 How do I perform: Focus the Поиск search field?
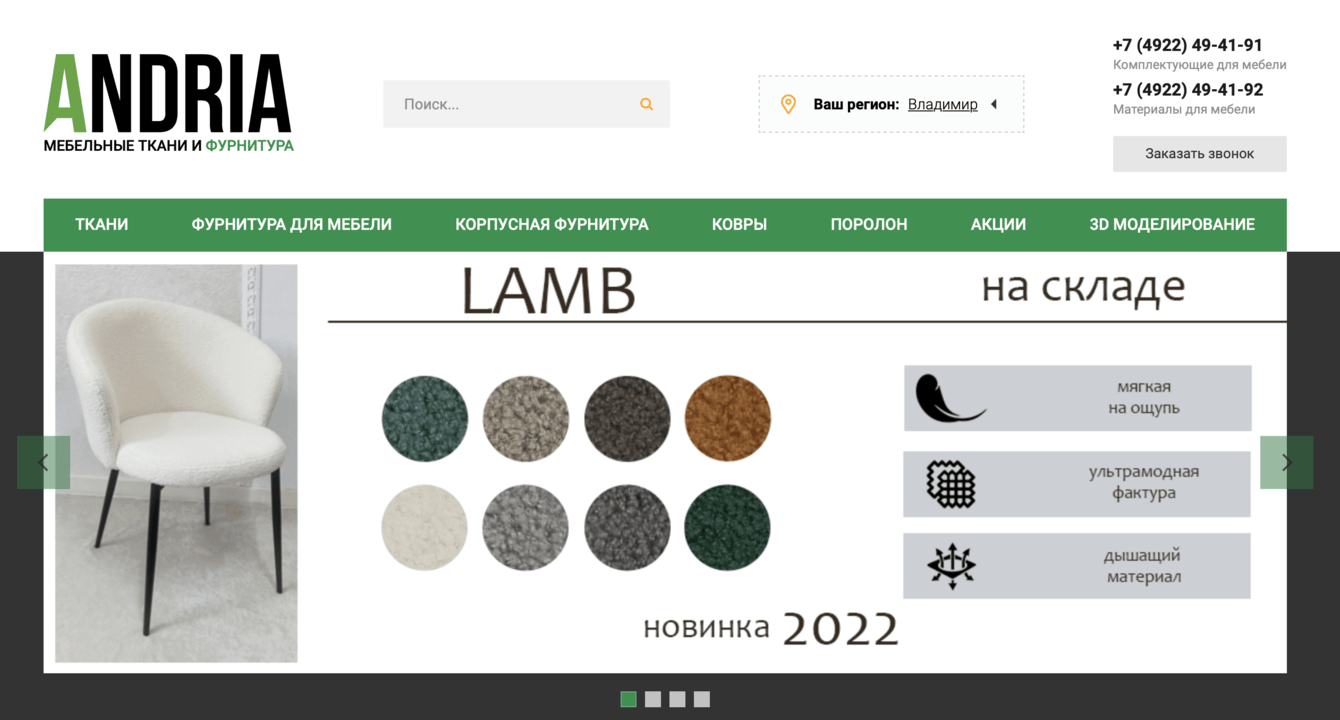(x=526, y=104)
